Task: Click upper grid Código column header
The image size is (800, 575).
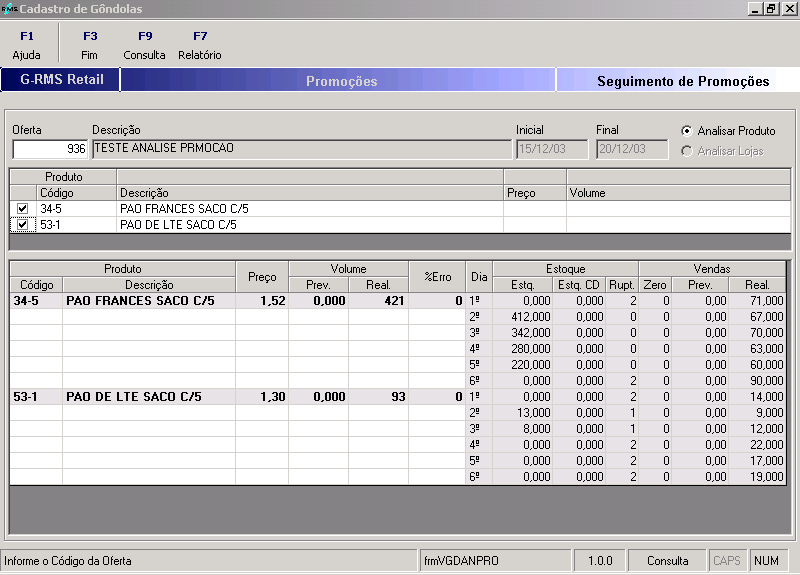Action: point(77,193)
